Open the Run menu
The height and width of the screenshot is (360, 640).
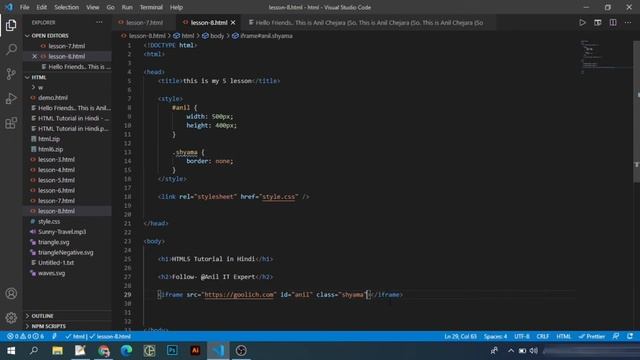click(127, 7)
